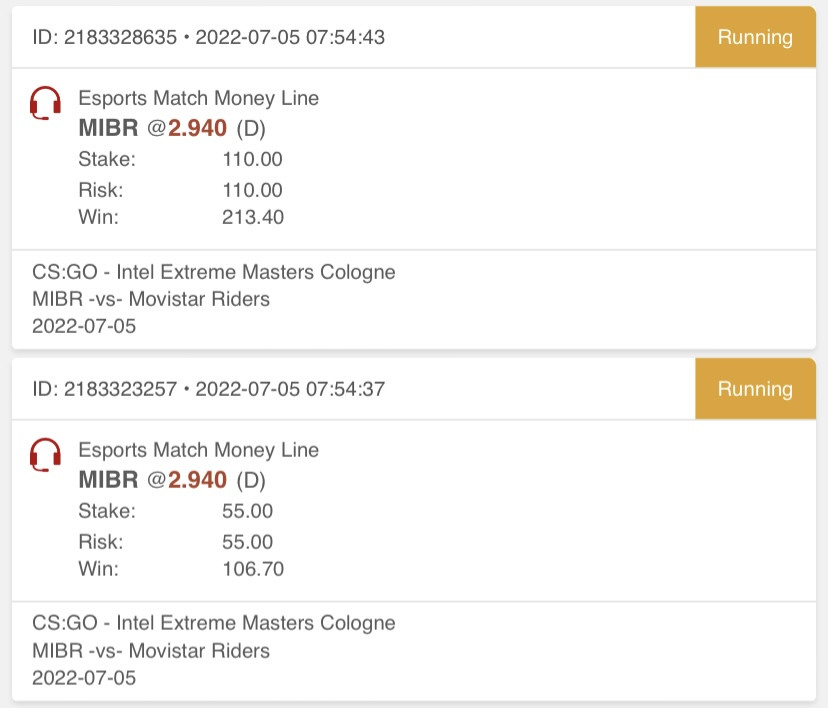Click the 106.70 win amount
Image resolution: width=828 pixels, height=708 pixels.
point(253,569)
